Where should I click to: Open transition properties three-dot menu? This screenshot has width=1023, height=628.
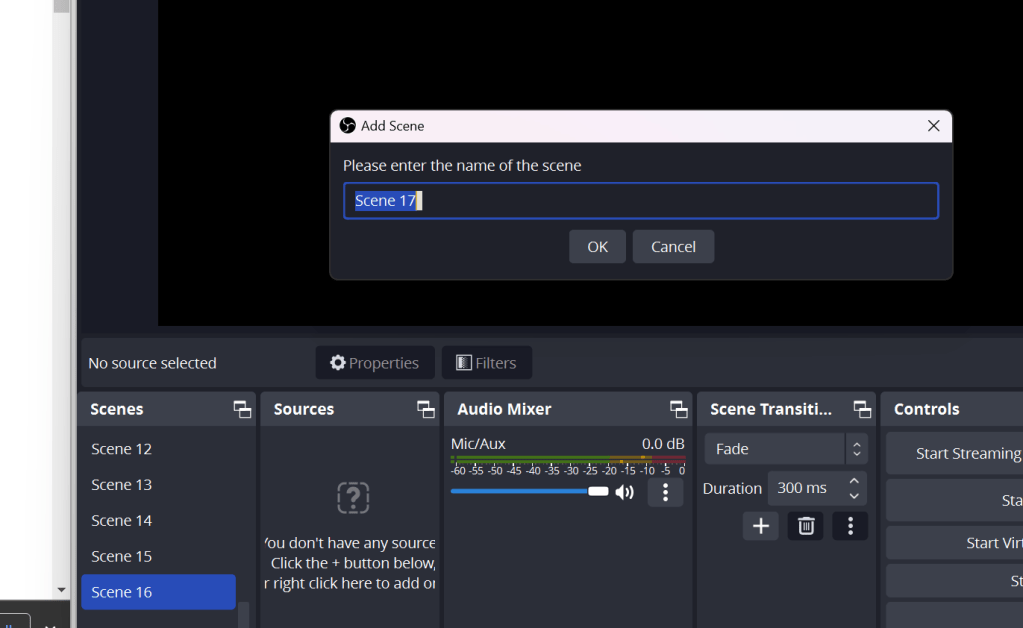coord(849,526)
